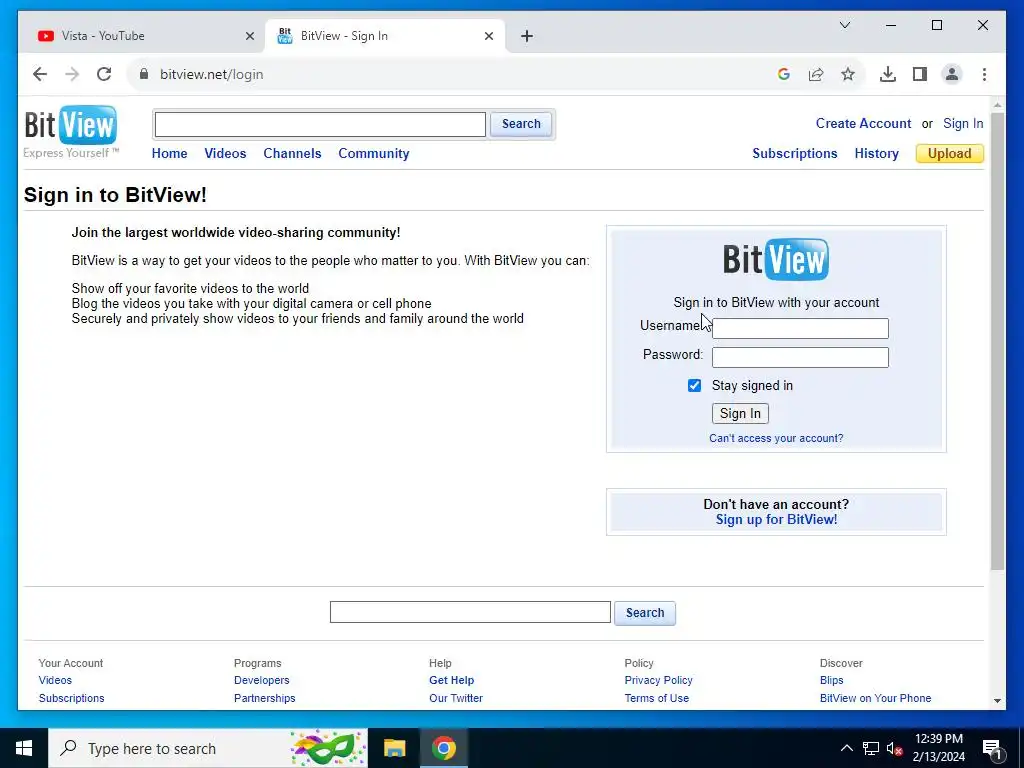Click the Create Account link
1024x768 pixels.
[863, 123]
